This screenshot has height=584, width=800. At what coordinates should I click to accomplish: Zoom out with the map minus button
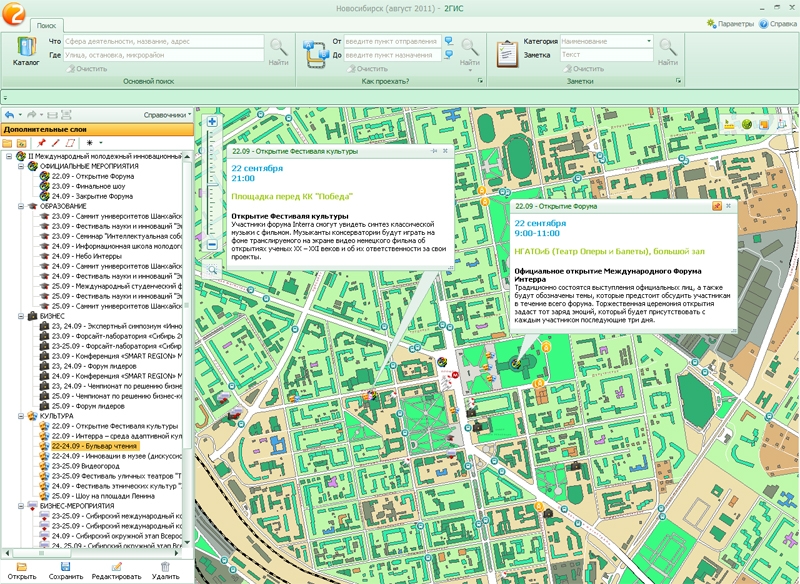pyautogui.click(x=212, y=245)
